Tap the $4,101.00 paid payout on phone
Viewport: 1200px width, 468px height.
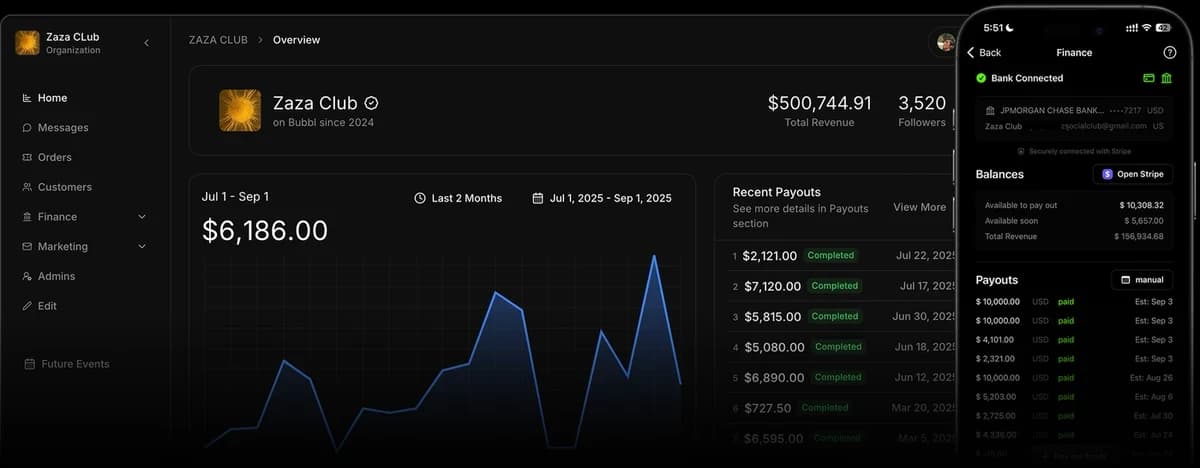click(x=1075, y=340)
